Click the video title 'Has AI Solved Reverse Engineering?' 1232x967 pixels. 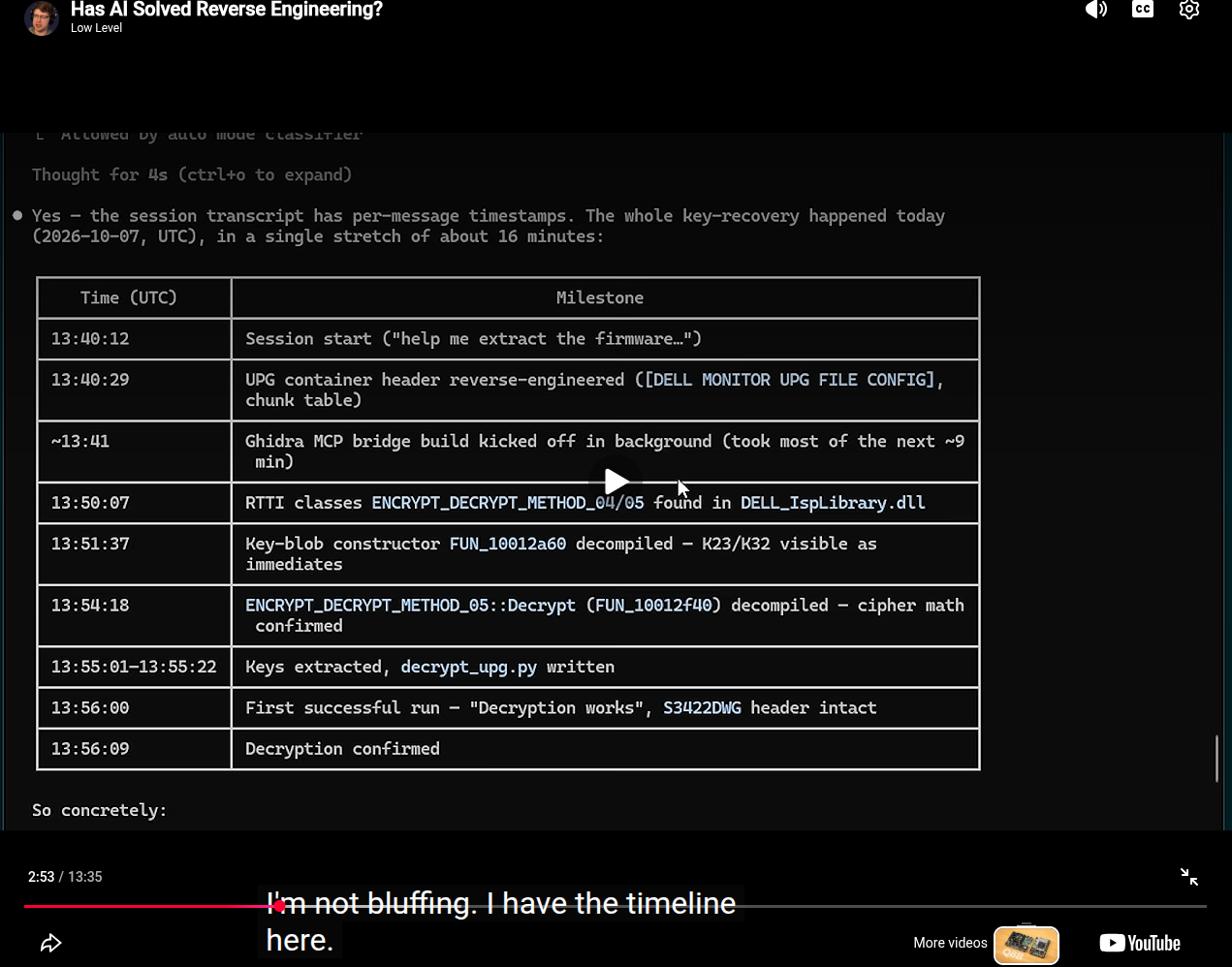227,10
